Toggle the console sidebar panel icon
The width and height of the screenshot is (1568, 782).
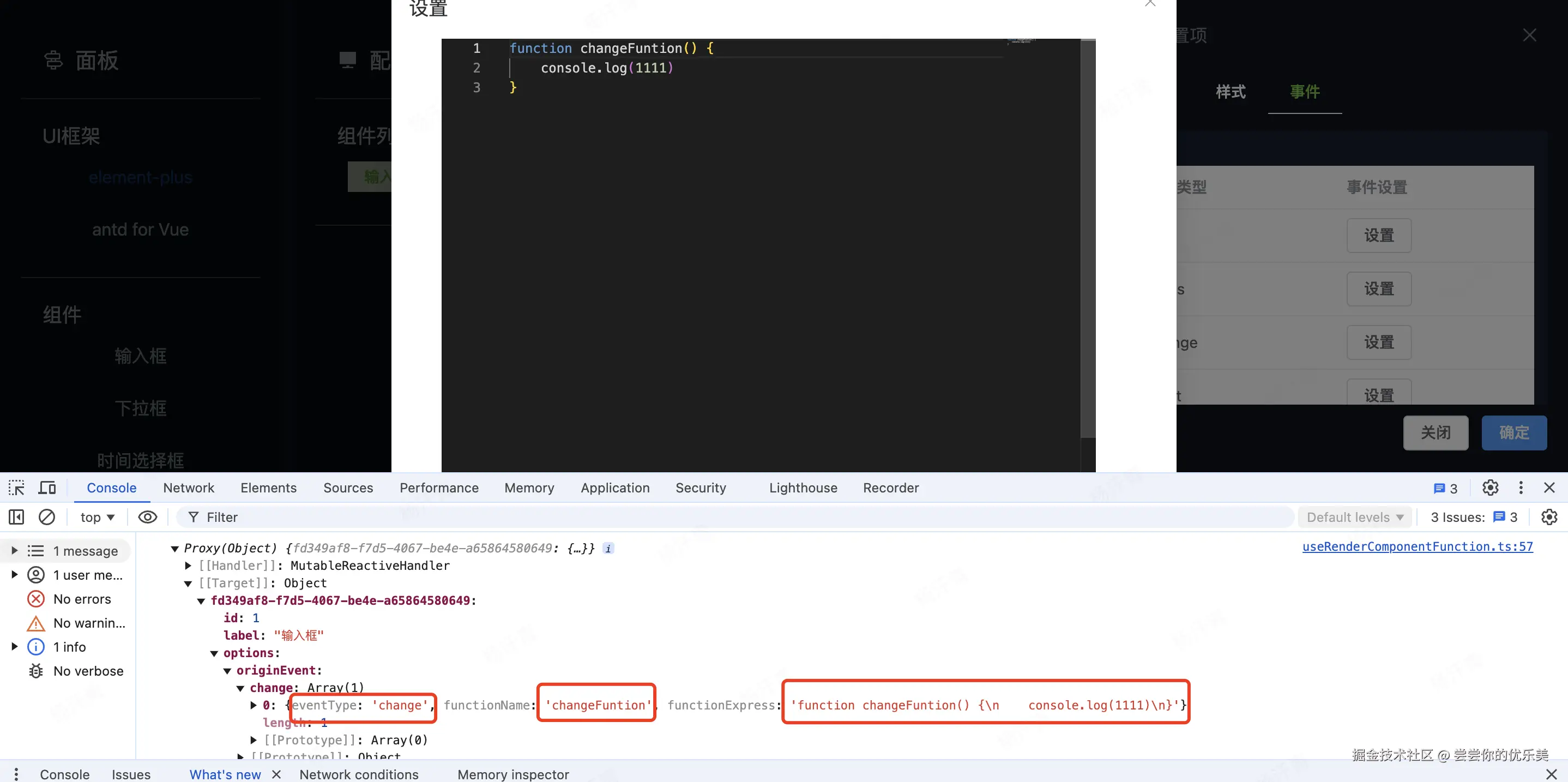coord(16,517)
